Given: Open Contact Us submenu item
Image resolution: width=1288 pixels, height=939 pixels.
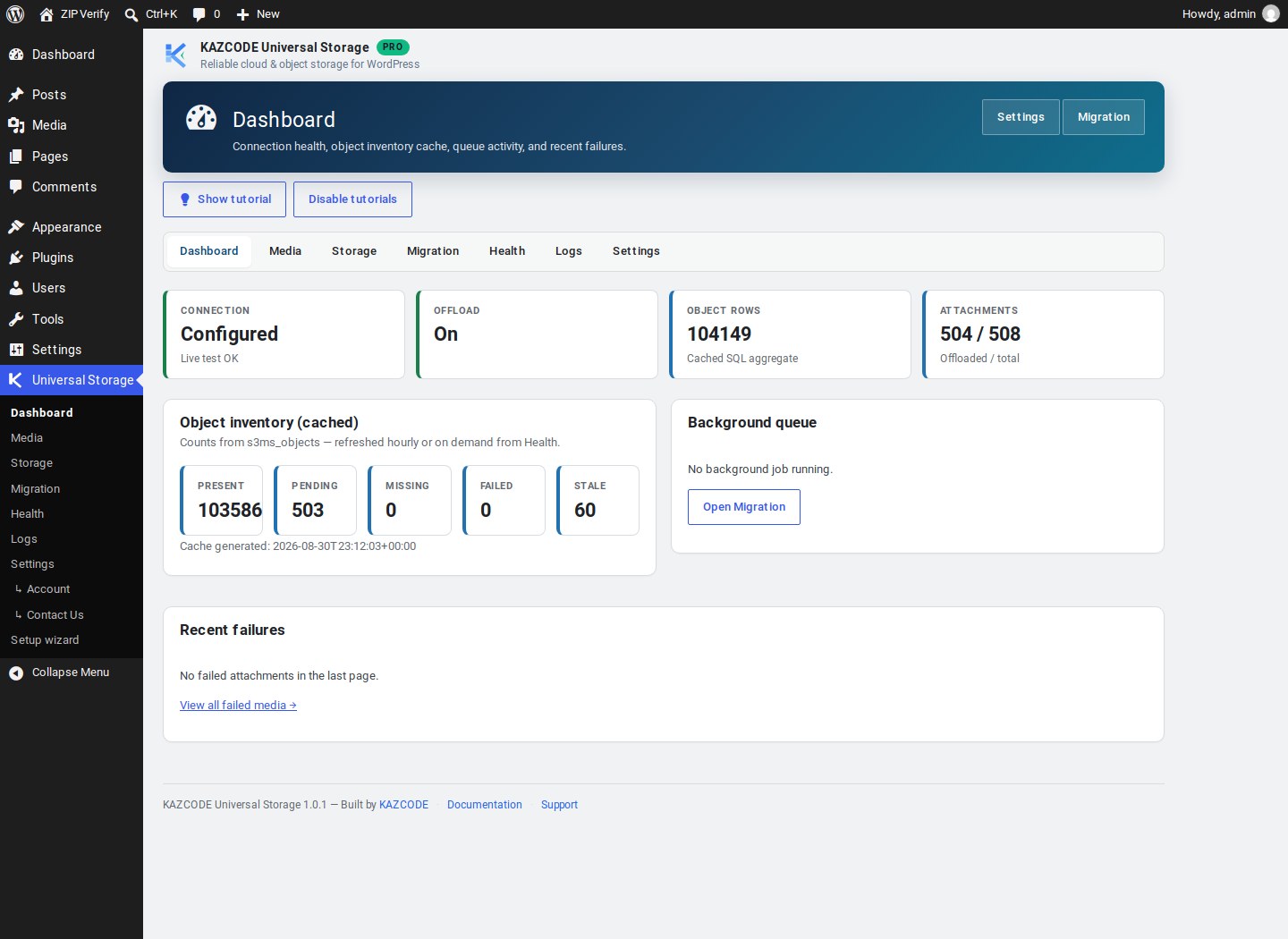Looking at the screenshot, I should 72,615.
